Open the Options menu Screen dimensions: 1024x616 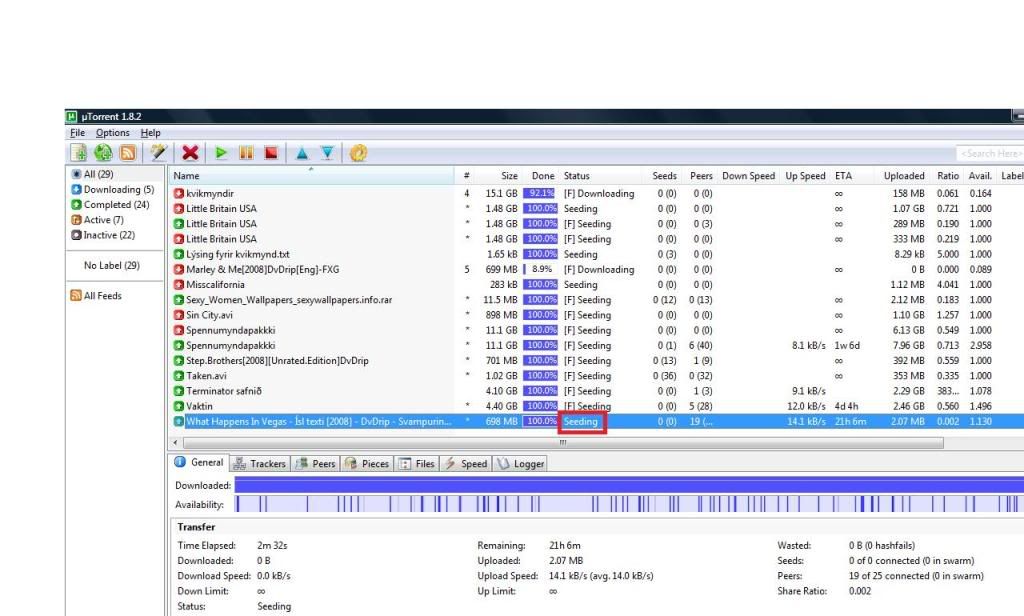pyautogui.click(x=113, y=133)
